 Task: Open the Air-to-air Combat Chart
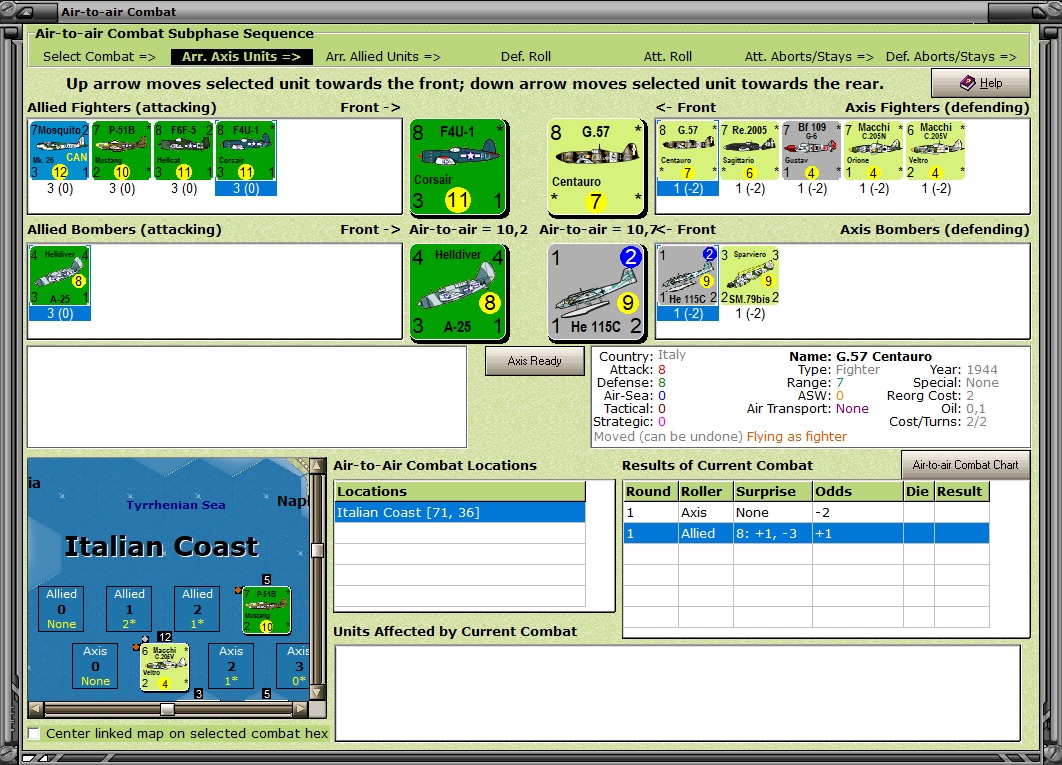click(965, 465)
